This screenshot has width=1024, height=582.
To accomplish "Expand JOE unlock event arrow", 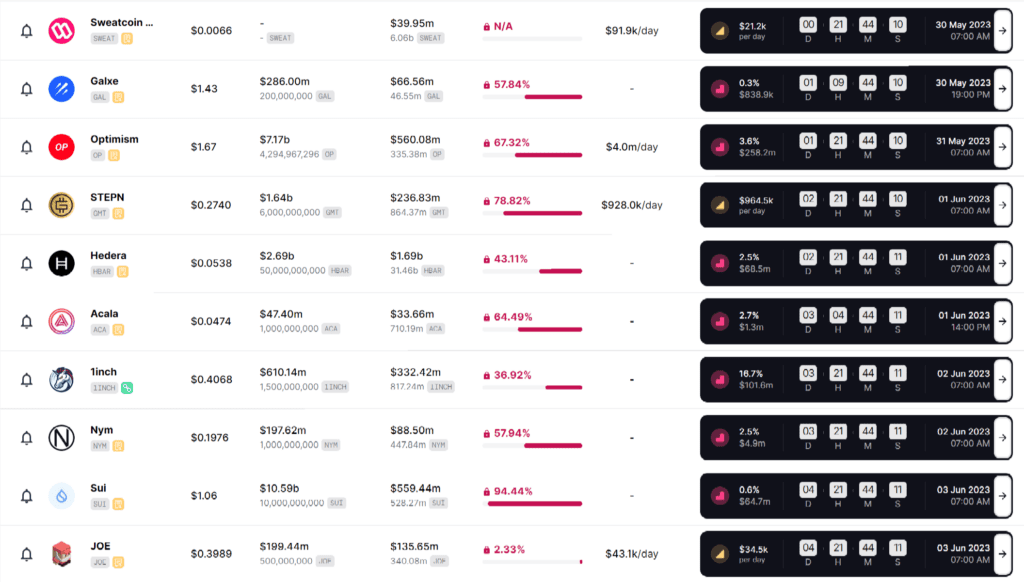I will [1003, 554].
